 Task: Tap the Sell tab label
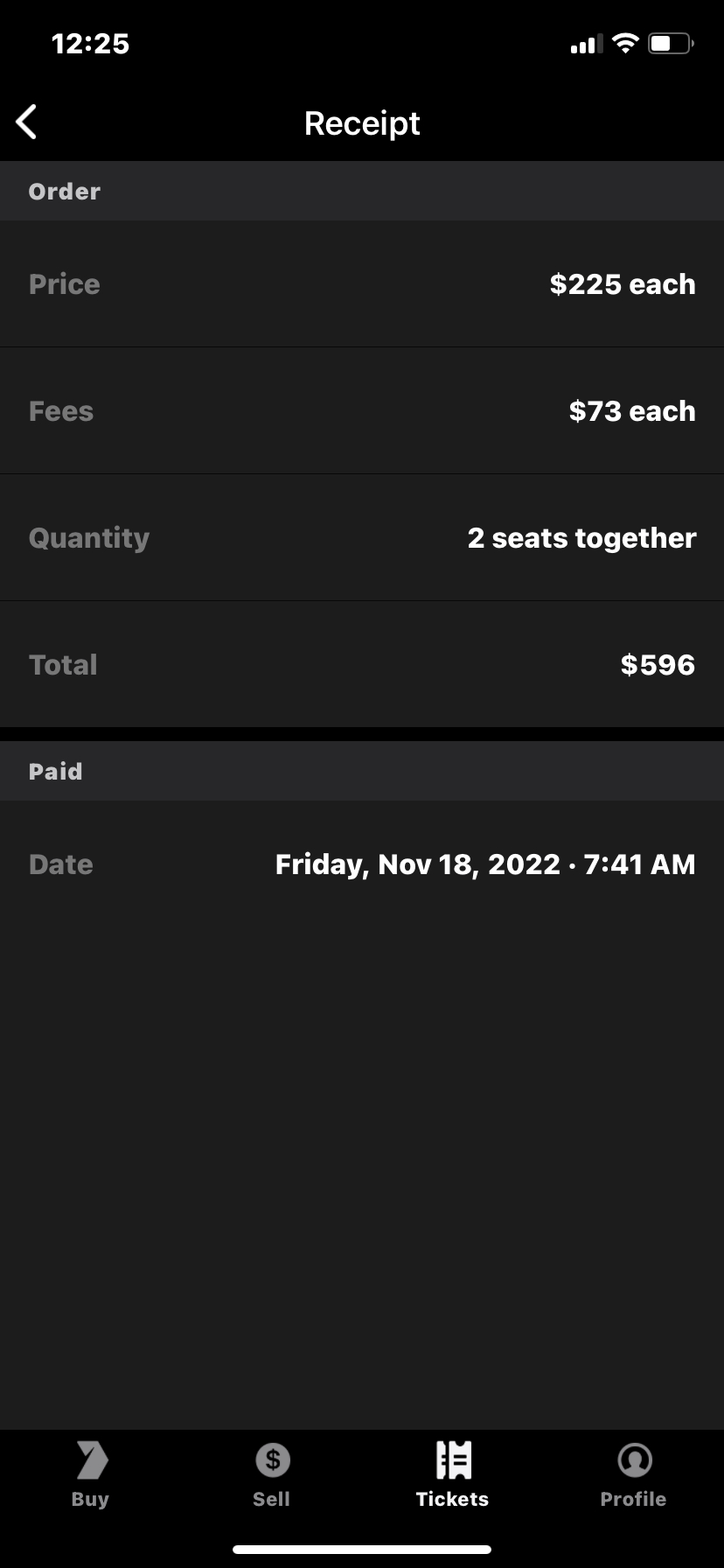pos(271,1499)
